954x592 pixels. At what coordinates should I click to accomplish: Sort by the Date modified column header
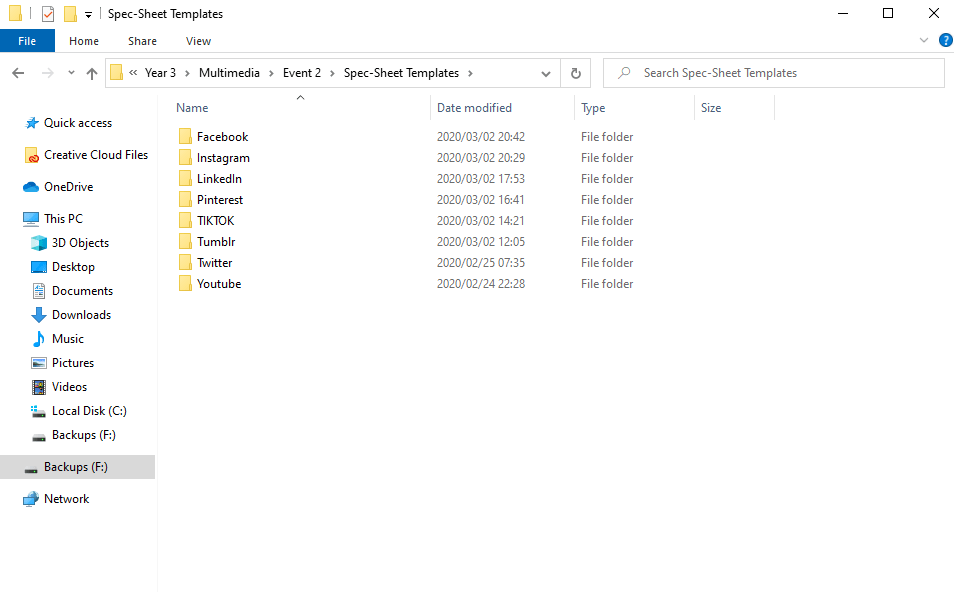[x=474, y=108]
